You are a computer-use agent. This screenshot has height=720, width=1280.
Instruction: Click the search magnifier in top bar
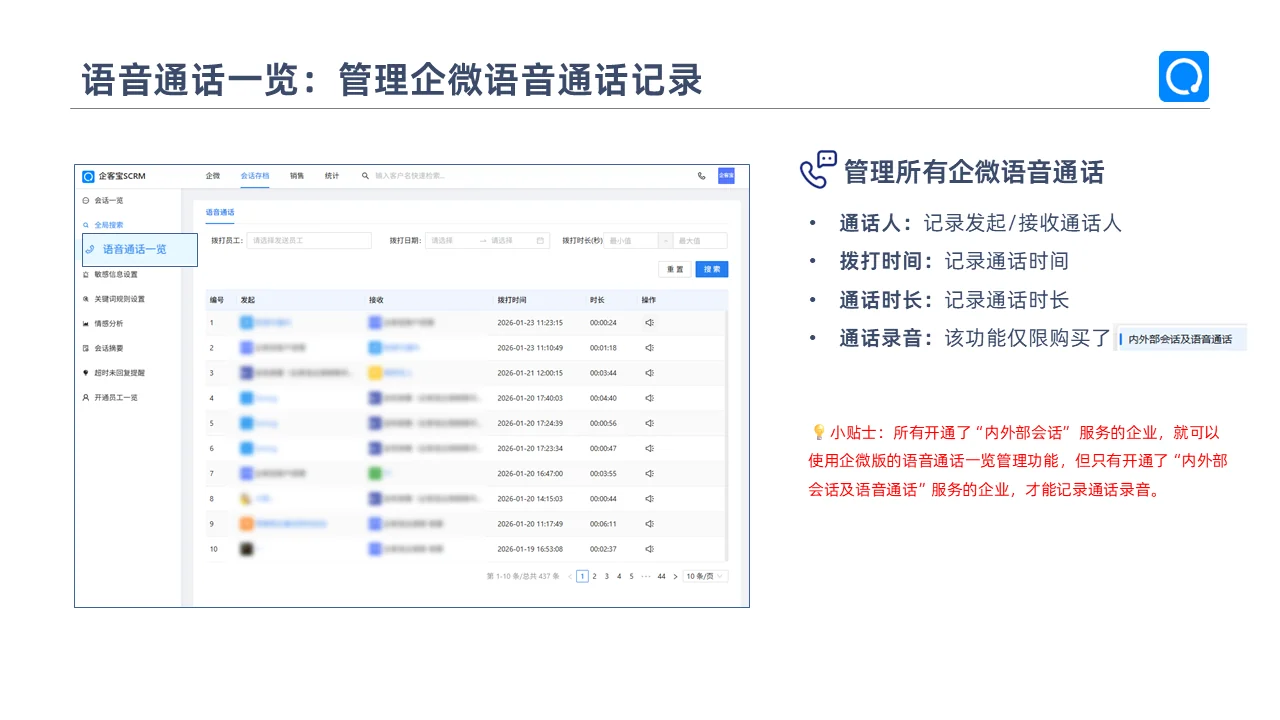(x=365, y=176)
